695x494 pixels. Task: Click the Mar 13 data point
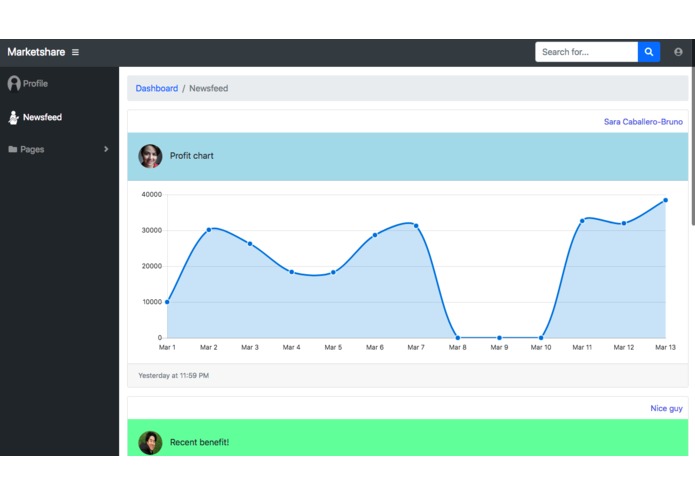click(665, 200)
